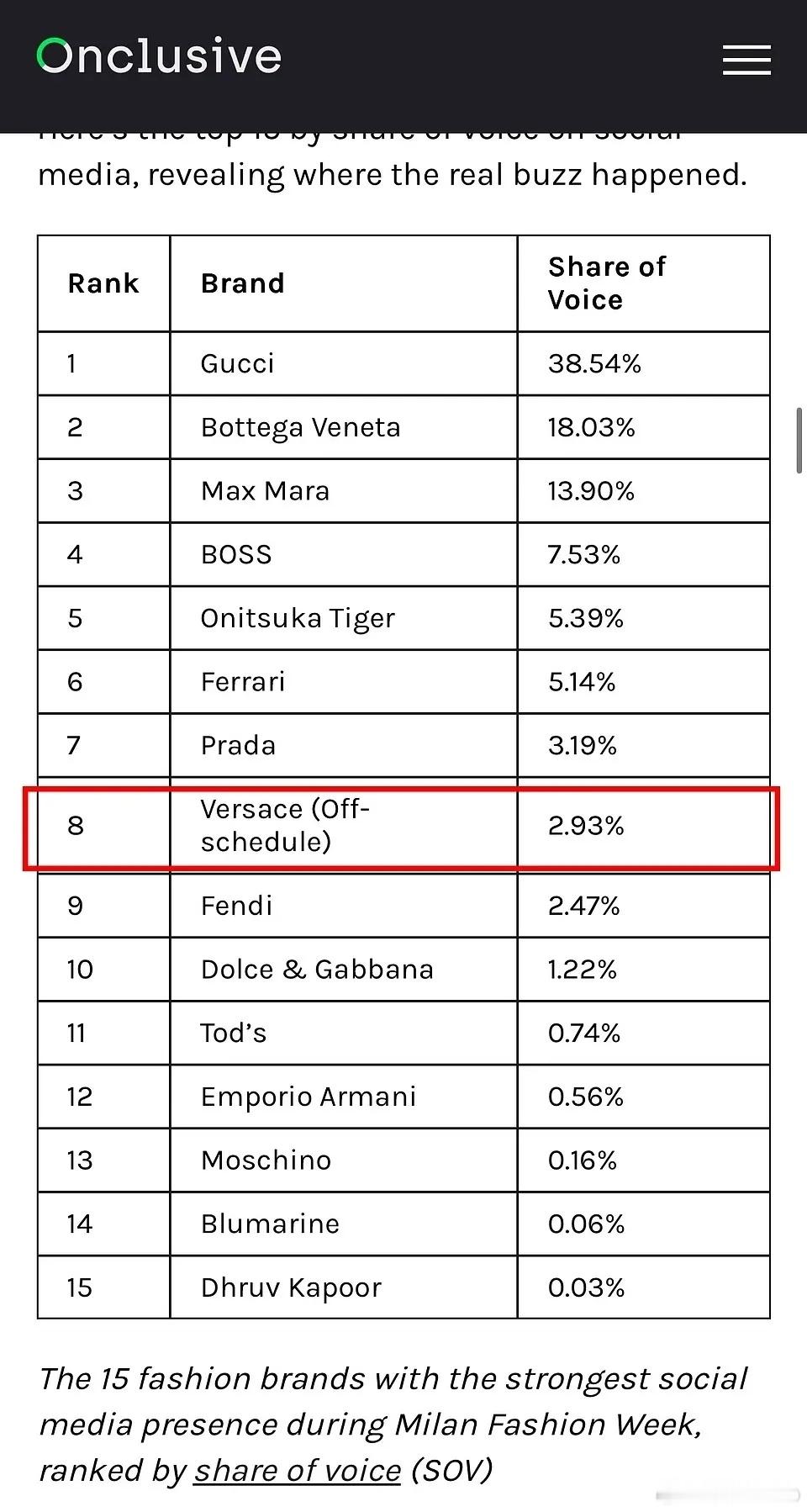This screenshot has height=1512, width=807.
Task: Click the italic caption about Milan Fashion Week
Action: coord(392,1425)
